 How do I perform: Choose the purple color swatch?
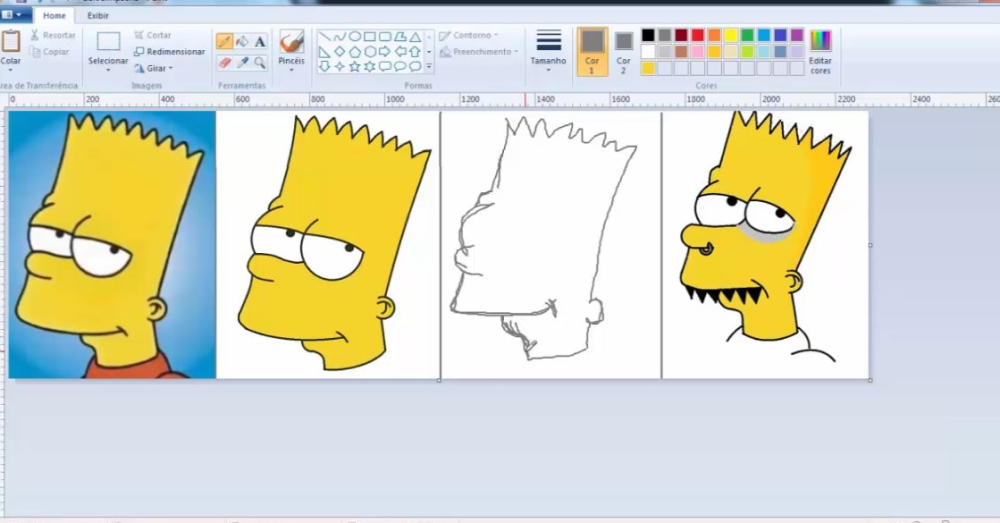point(797,35)
